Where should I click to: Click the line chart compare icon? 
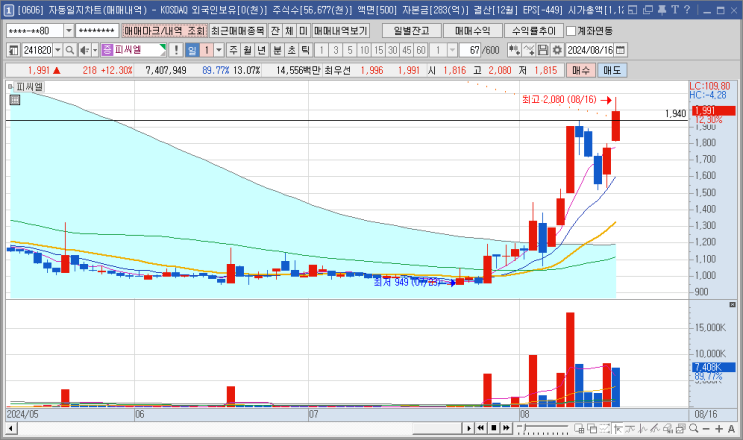point(529,50)
